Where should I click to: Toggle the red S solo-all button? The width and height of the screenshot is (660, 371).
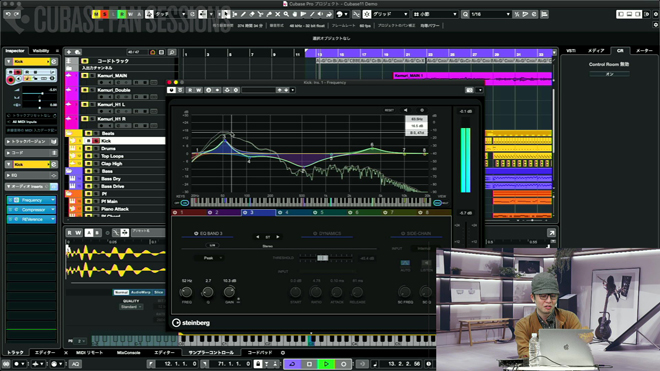coord(104,14)
